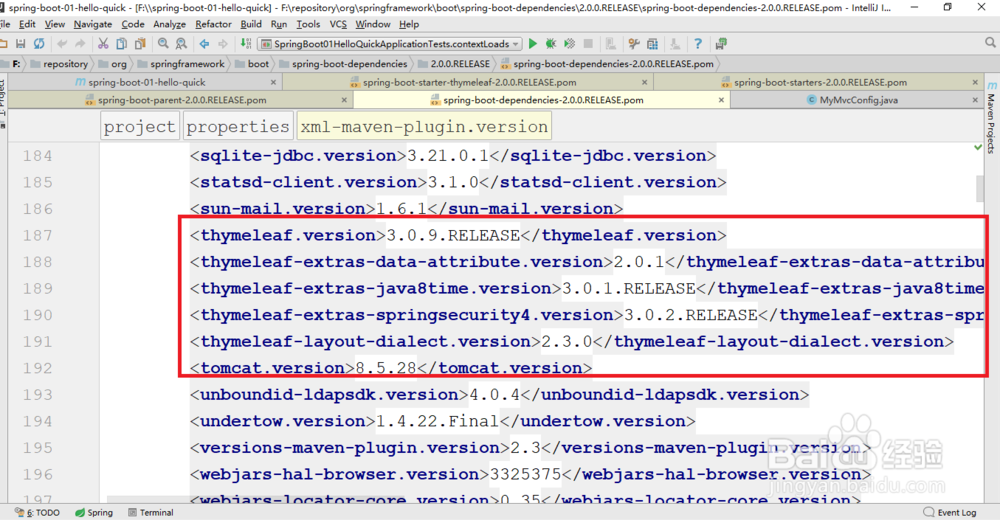
Task: Open the Window menu
Action: pos(372,24)
